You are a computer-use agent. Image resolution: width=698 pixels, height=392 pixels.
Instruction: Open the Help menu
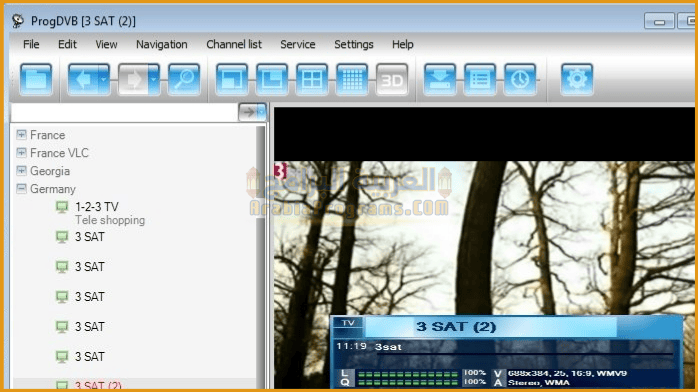coord(403,44)
